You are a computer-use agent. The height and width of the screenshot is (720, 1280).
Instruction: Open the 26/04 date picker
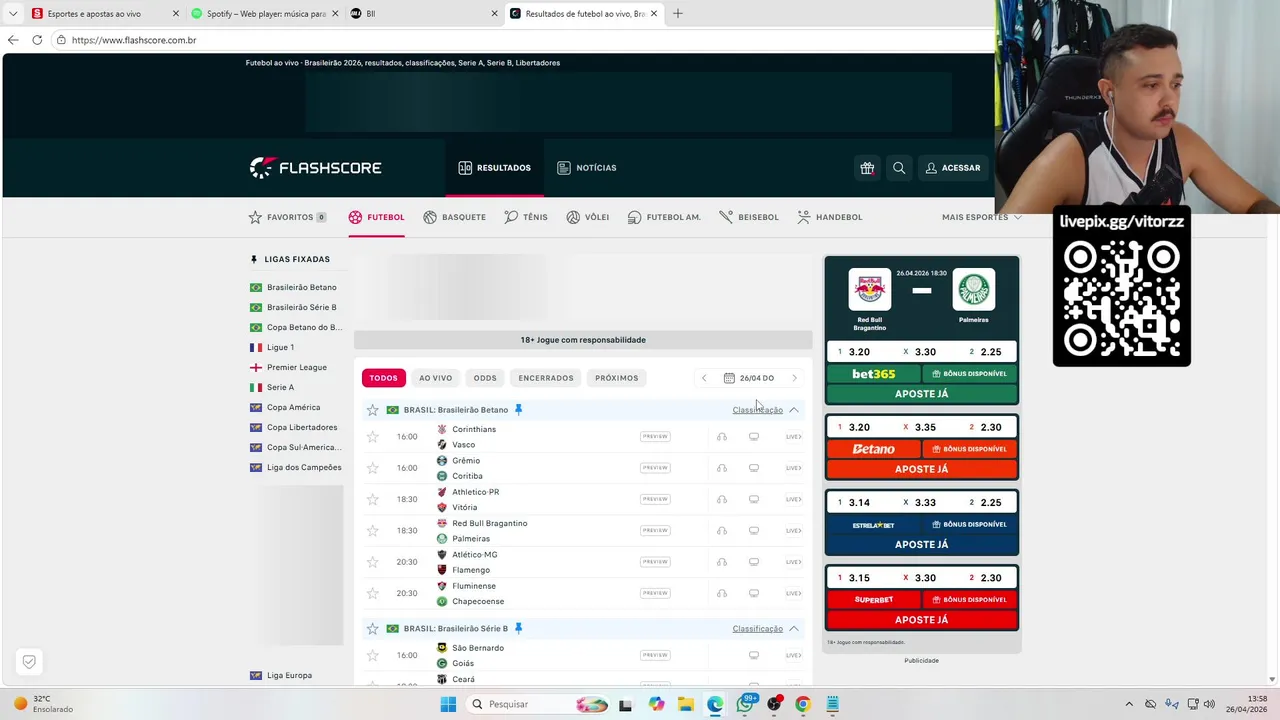click(x=749, y=378)
